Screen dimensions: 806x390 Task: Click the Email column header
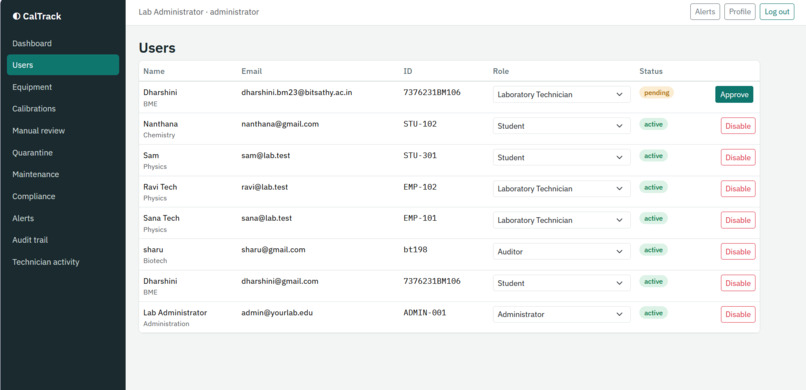click(x=251, y=71)
